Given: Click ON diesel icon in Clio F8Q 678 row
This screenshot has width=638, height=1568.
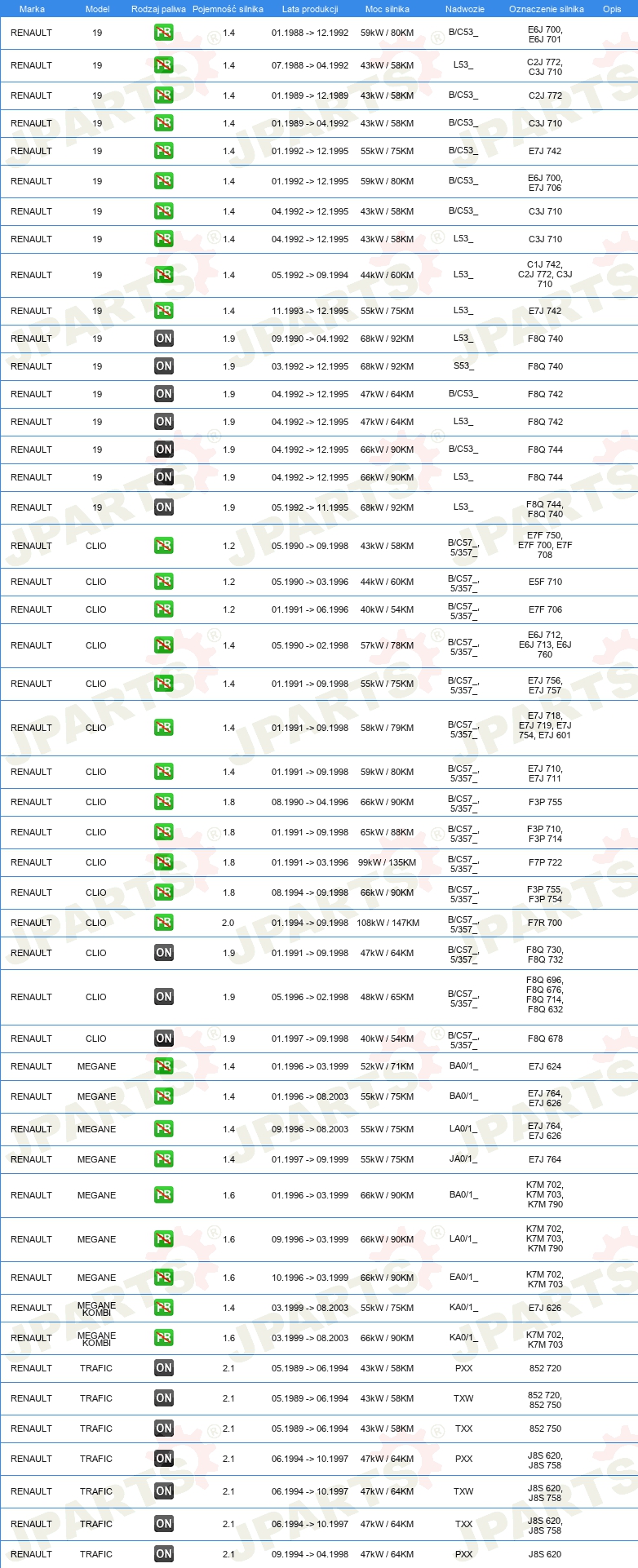Looking at the screenshot, I should [164, 1039].
